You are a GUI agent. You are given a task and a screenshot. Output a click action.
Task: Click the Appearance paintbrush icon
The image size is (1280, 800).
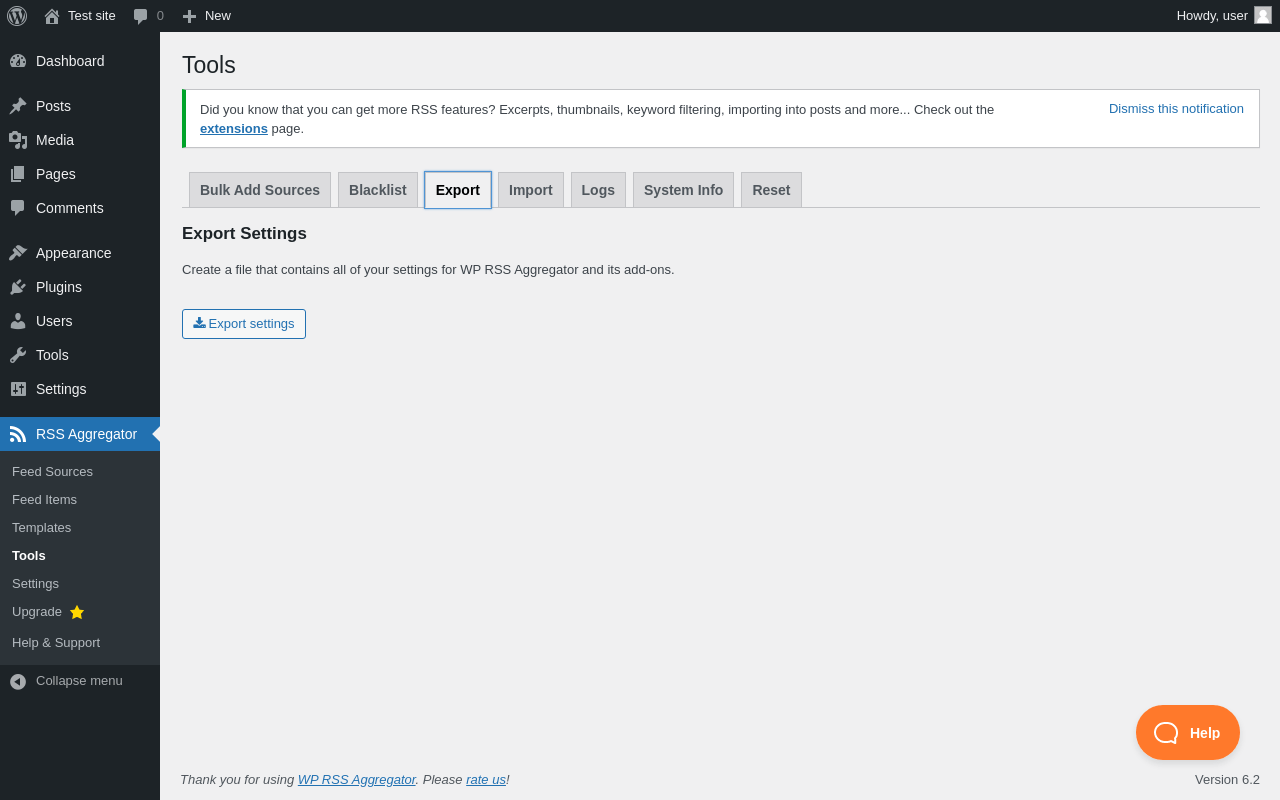(x=18, y=253)
